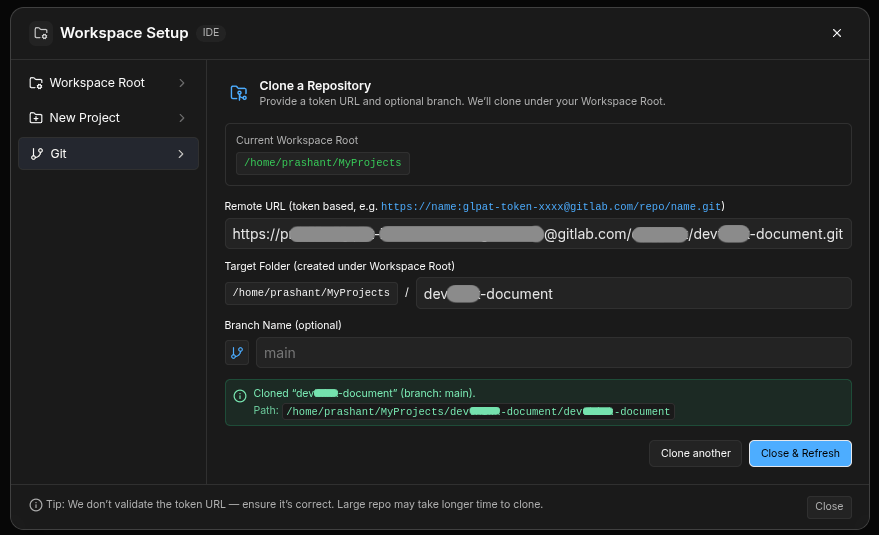
Task: Click the info icon beside the footer Tip
Action: click(36, 505)
